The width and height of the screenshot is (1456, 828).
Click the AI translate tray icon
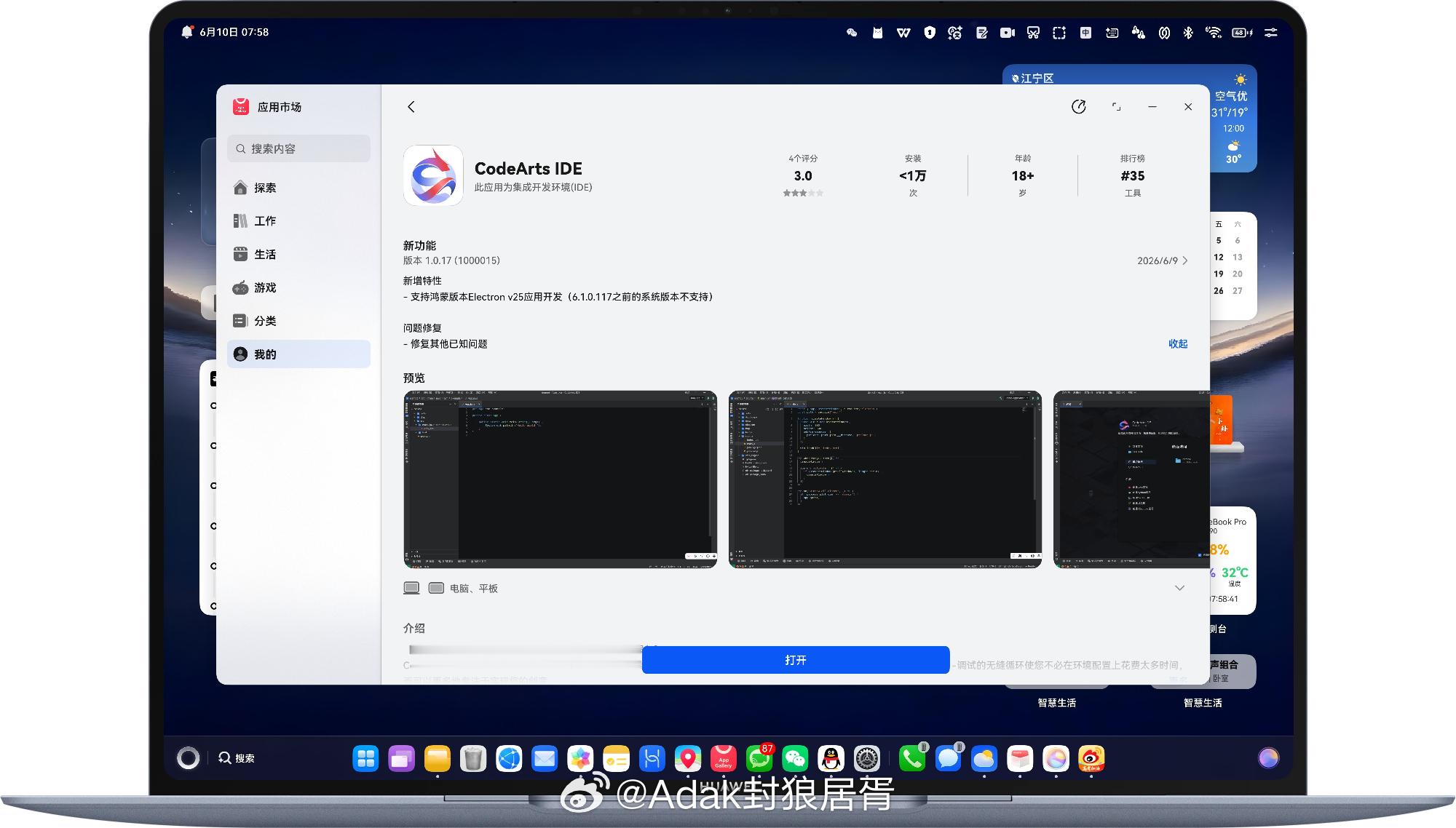pos(955,33)
